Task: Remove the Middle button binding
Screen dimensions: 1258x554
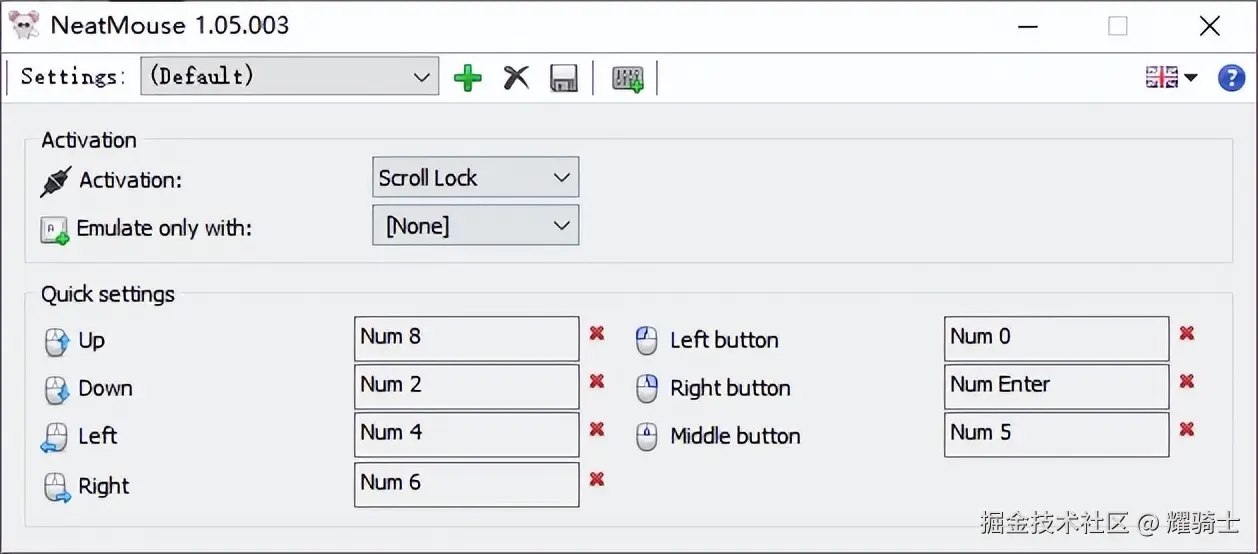Action: click(1187, 429)
